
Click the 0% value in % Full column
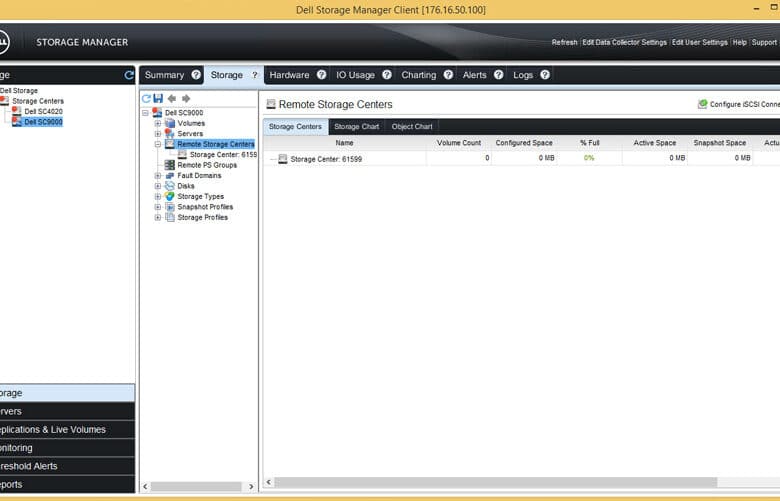click(x=589, y=158)
